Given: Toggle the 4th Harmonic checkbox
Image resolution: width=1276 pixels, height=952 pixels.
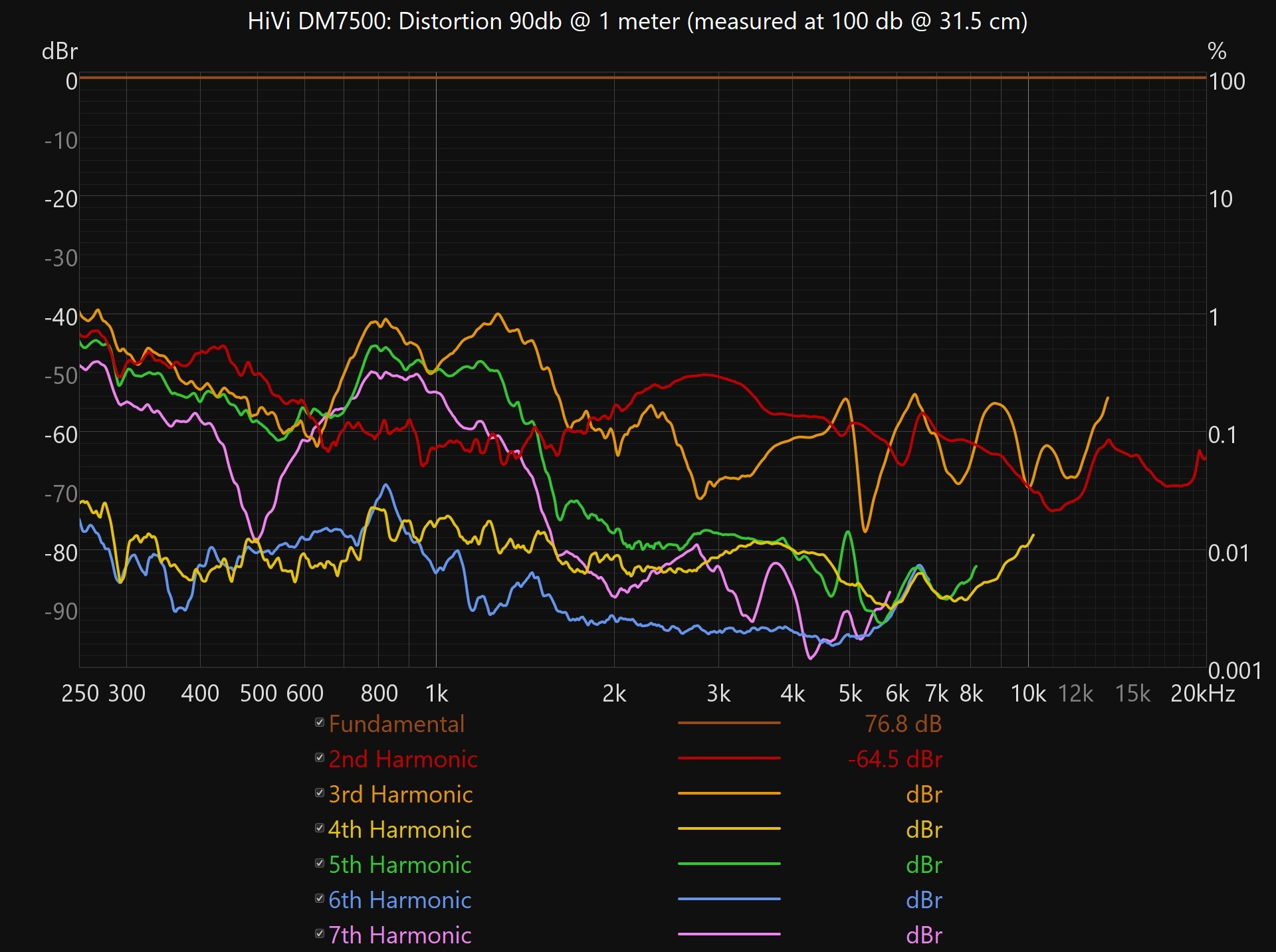Looking at the screenshot, I should coord(320,828).
